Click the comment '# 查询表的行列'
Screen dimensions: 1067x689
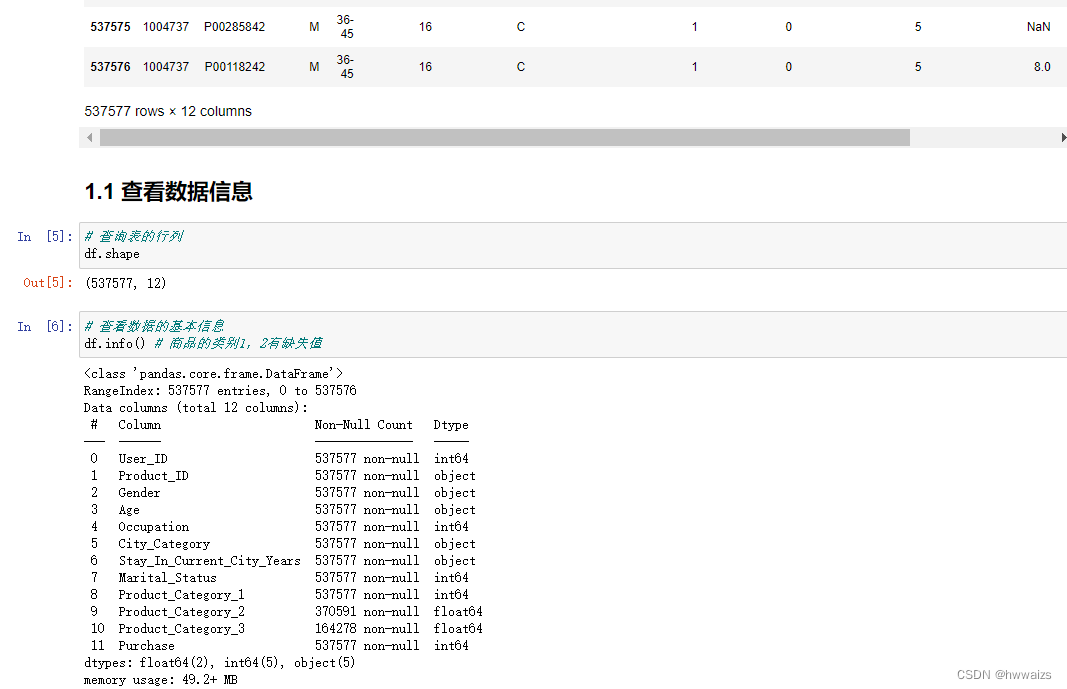point(134,236)
